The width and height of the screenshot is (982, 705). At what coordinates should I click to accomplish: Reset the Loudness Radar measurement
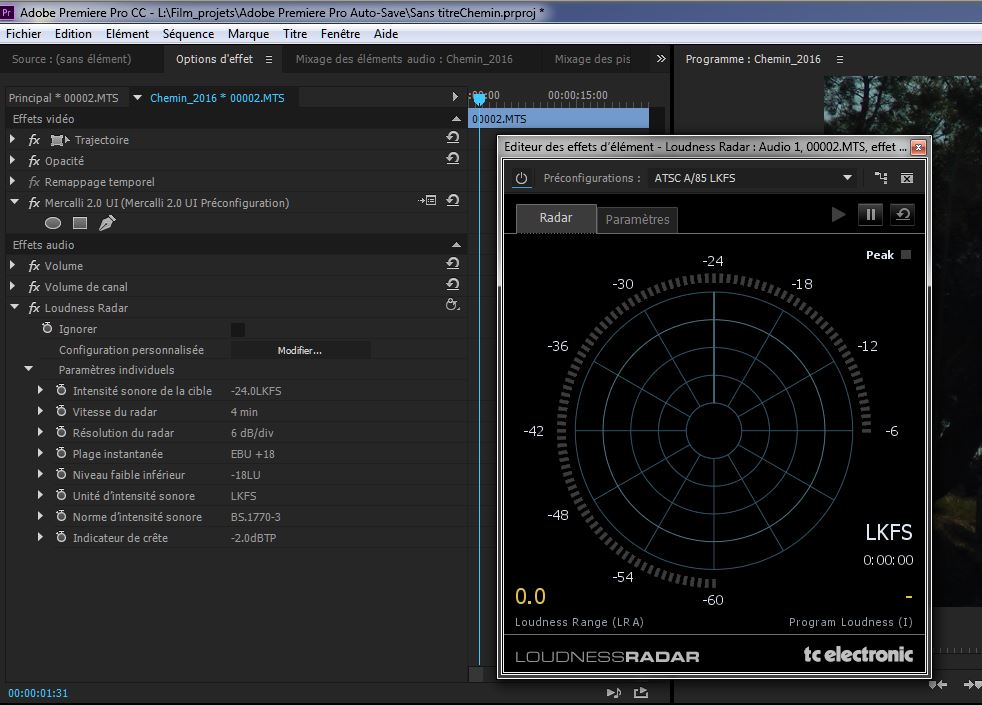902,215
